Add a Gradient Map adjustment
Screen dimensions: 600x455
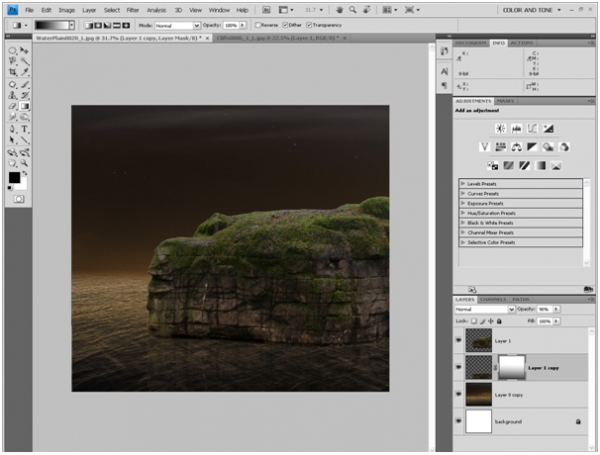click(x=540, y=166)
